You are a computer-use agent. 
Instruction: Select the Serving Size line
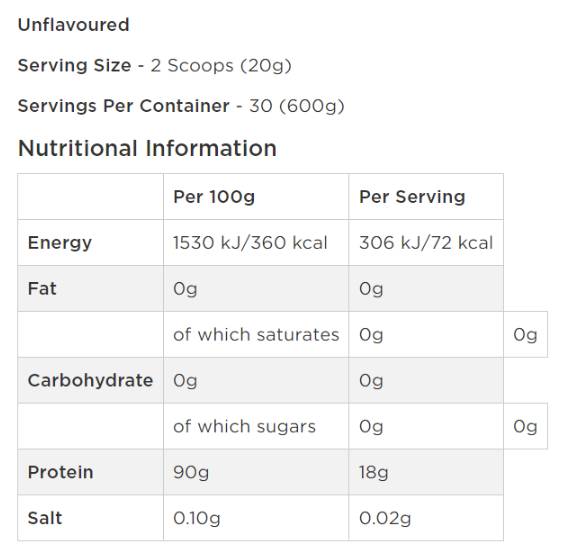click(155, 65)
